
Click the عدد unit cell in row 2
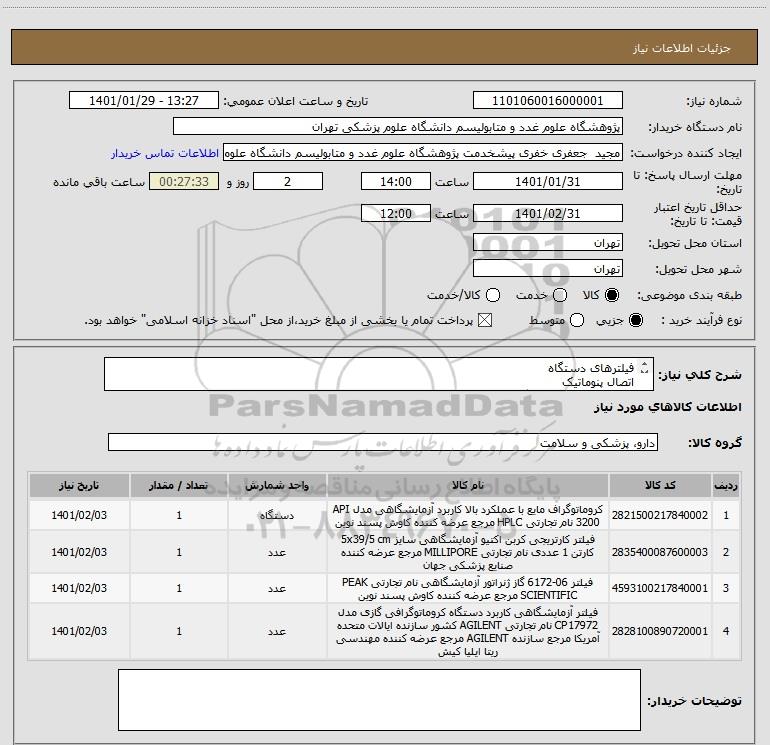point(277,552)
